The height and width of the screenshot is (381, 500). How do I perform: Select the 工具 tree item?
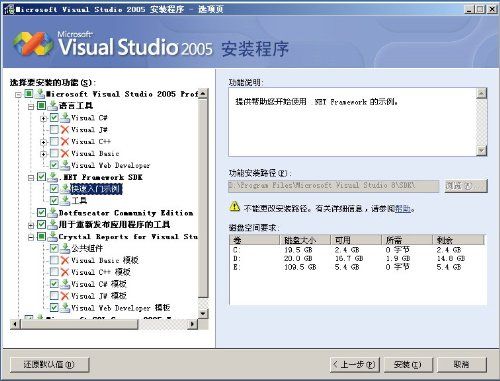coord(79,201)
